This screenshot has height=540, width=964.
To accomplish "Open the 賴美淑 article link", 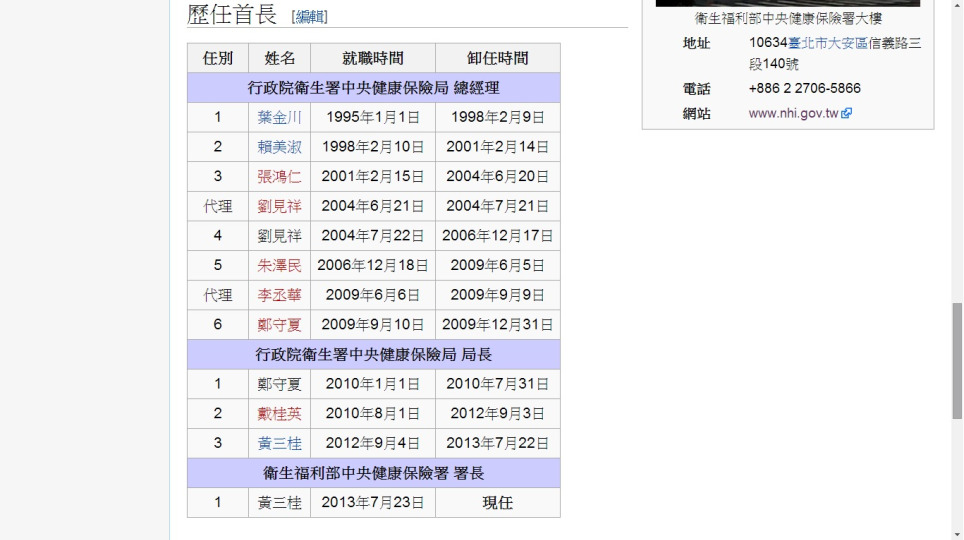I will tap(279, 147).
